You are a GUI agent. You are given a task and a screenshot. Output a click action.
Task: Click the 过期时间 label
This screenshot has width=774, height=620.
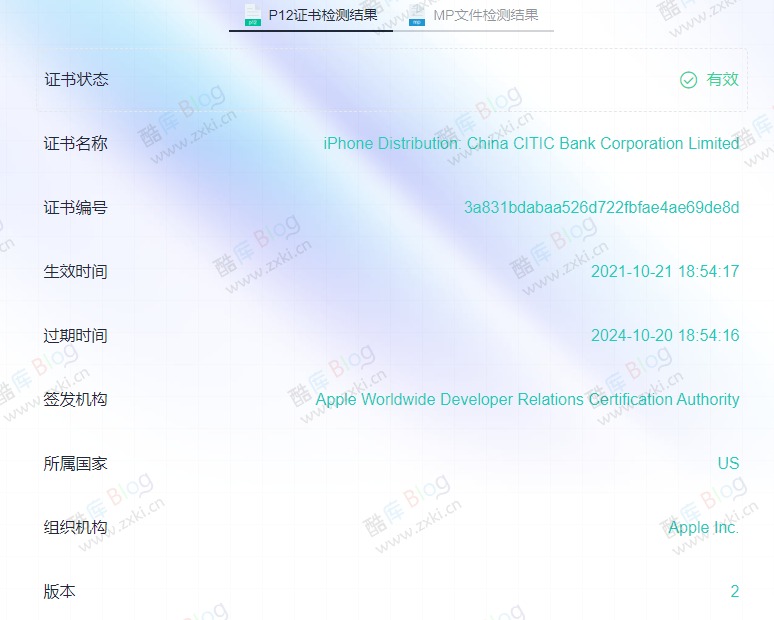click(76, 336)
